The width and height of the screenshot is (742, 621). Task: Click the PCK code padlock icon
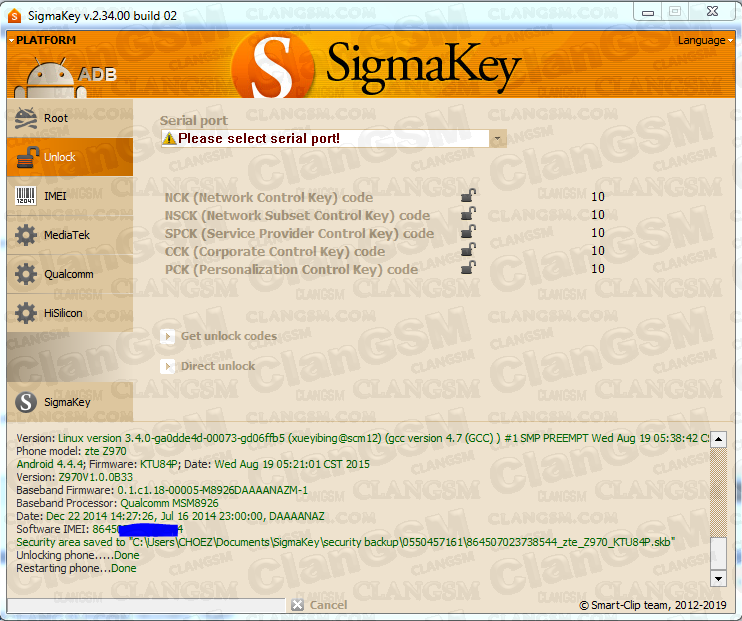(468, 268)
